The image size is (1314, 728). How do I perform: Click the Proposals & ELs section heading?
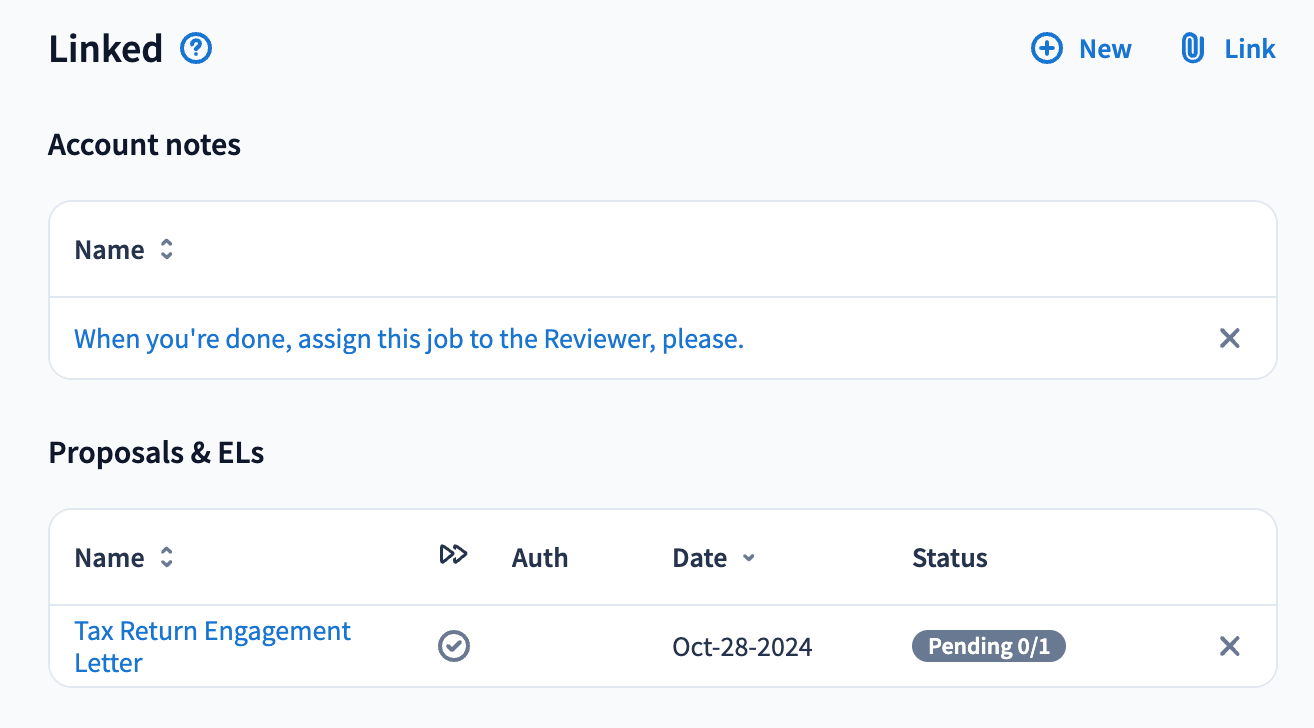coord(156,453)
